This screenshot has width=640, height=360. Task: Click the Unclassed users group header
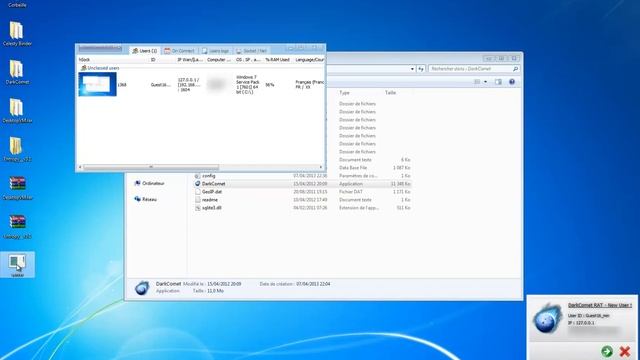(100, 68)
